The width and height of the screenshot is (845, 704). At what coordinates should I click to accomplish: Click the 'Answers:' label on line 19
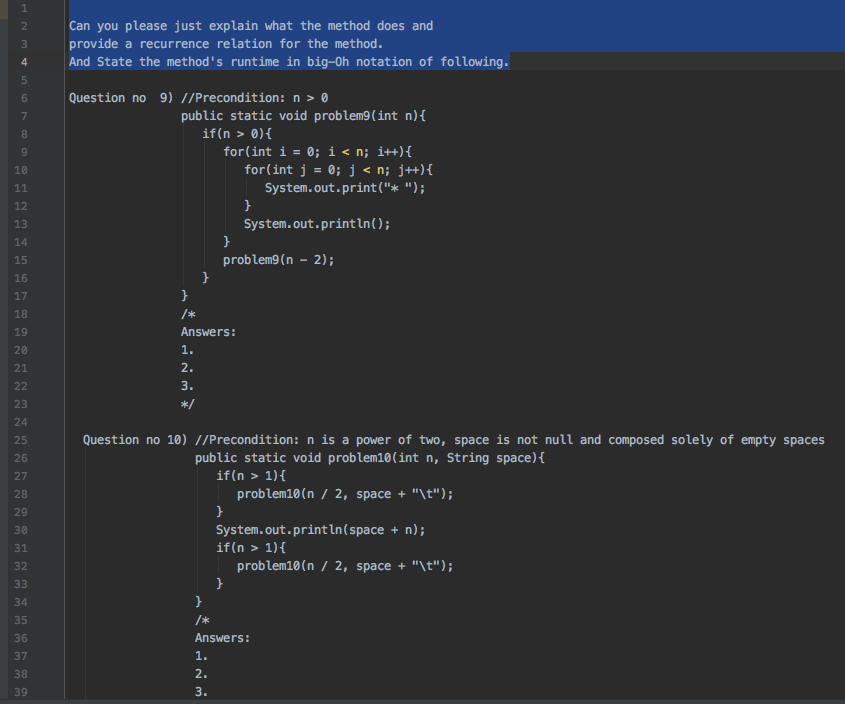[209, 332]
